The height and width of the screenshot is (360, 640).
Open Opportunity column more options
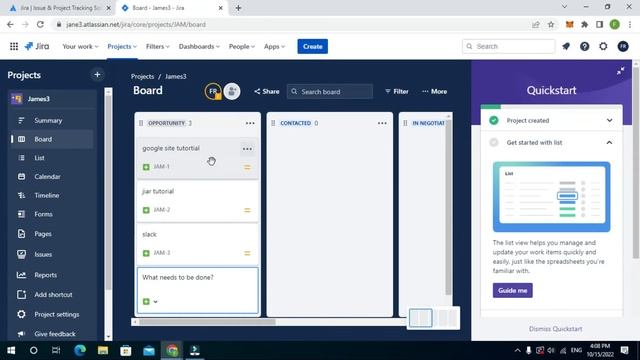click(x=250, y=123)
